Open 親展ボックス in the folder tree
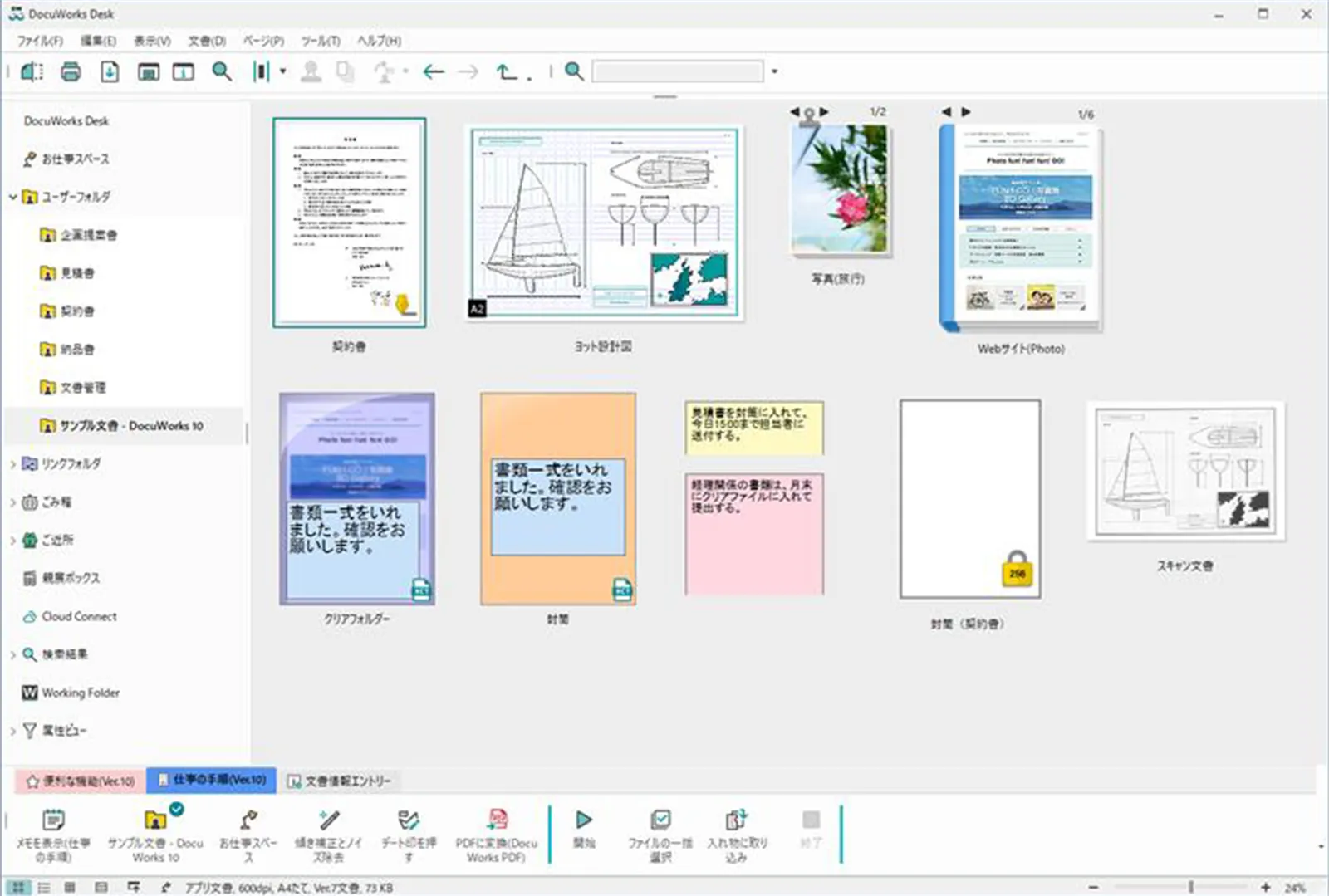The height and width of the screenshot is (896, 1329). point(61,578)
